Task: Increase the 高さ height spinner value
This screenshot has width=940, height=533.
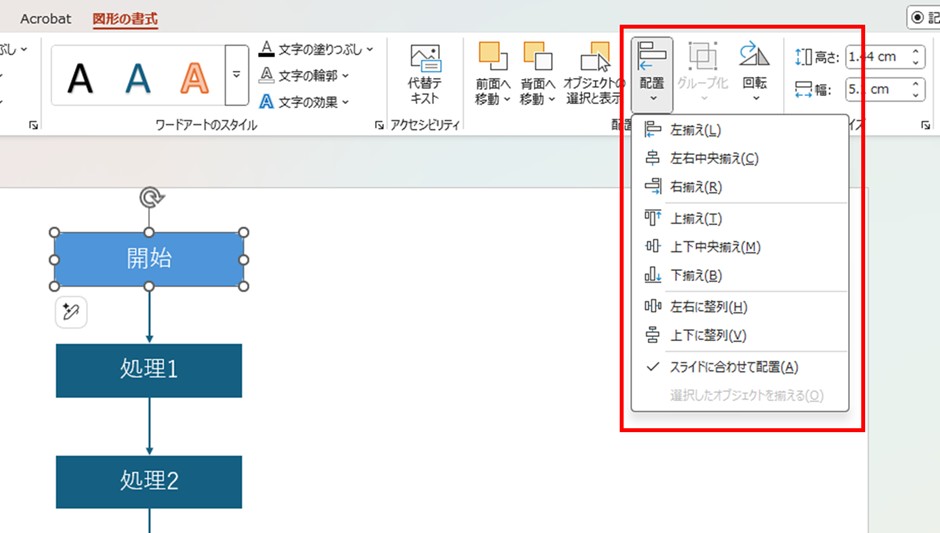Action: coord(917,51)
